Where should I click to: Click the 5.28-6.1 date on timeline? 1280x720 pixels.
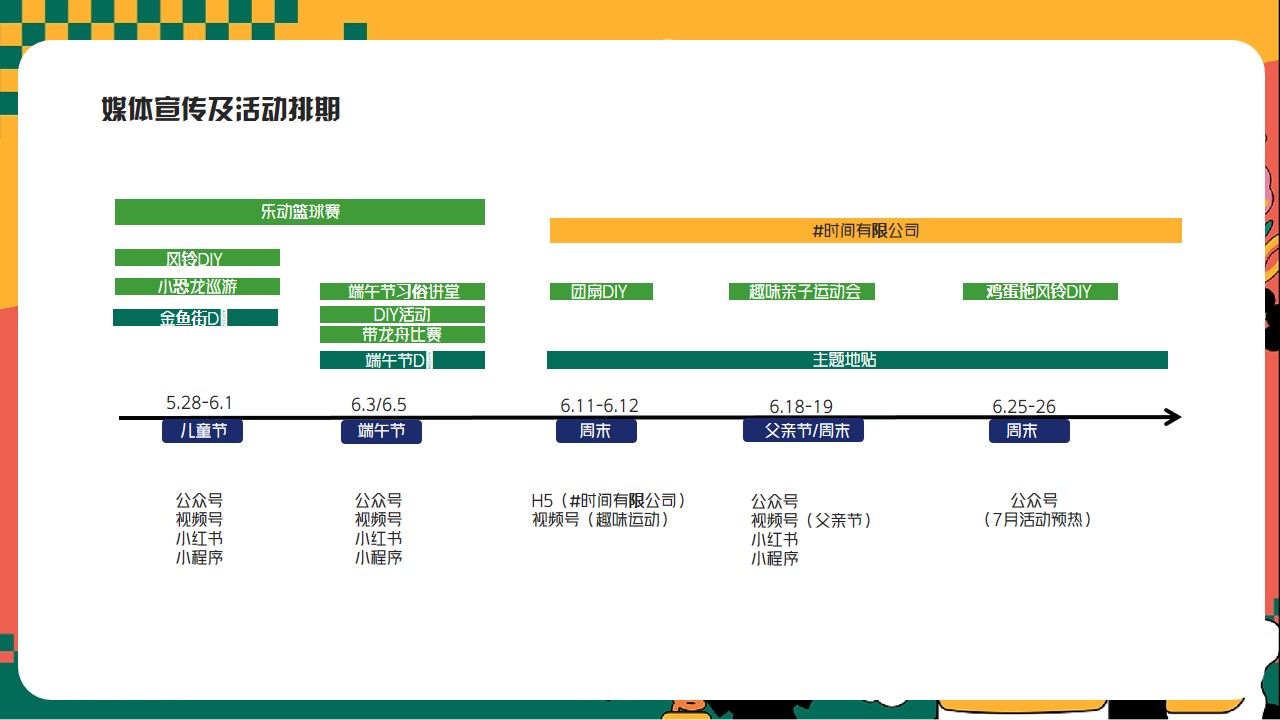200,403
